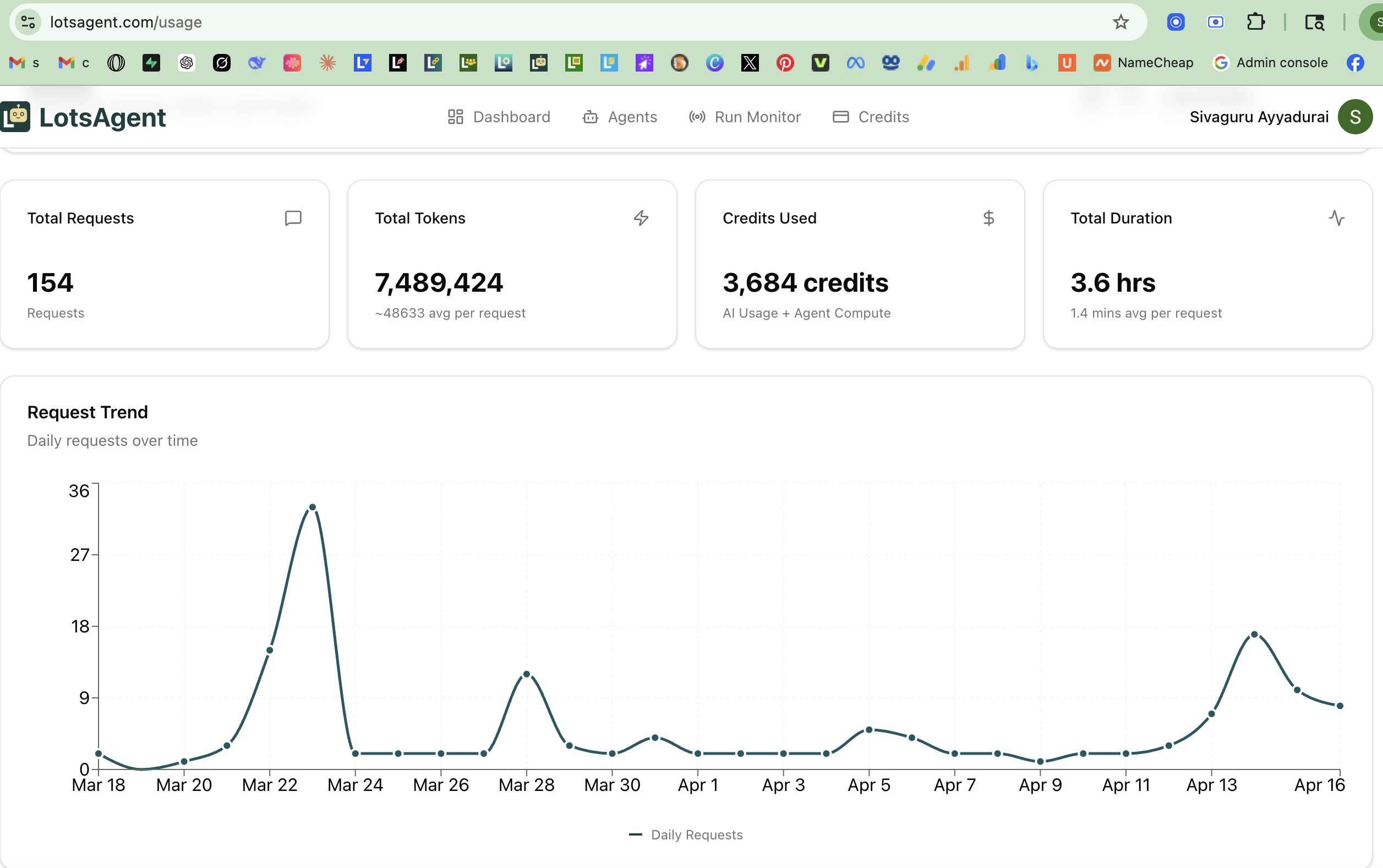Viewport: 1383px width, 868px height.
Task: Bookmark this page with the star icon
Action: (x=1120, y=23)
